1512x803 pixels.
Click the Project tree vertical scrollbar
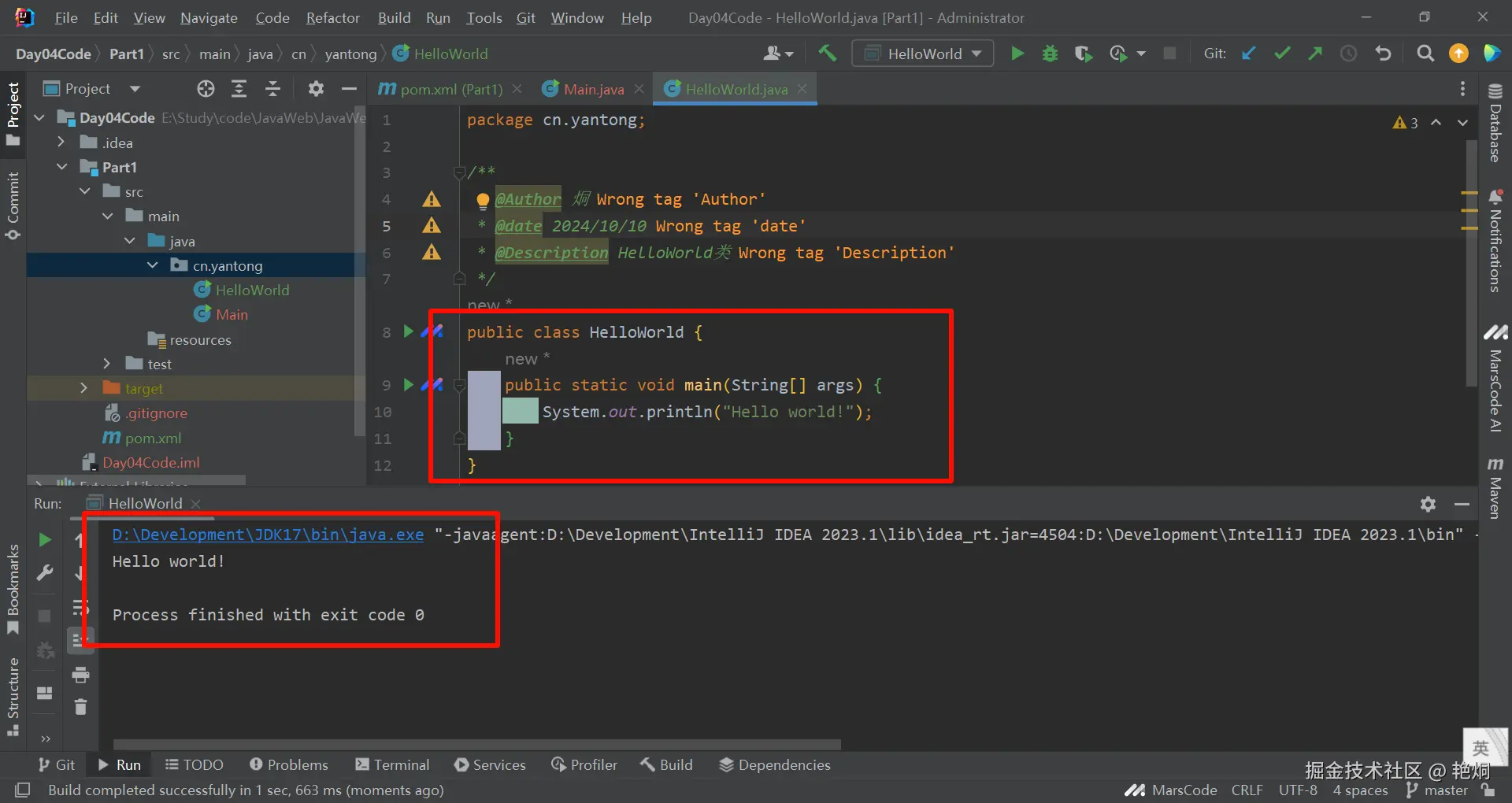coord(360,272)
